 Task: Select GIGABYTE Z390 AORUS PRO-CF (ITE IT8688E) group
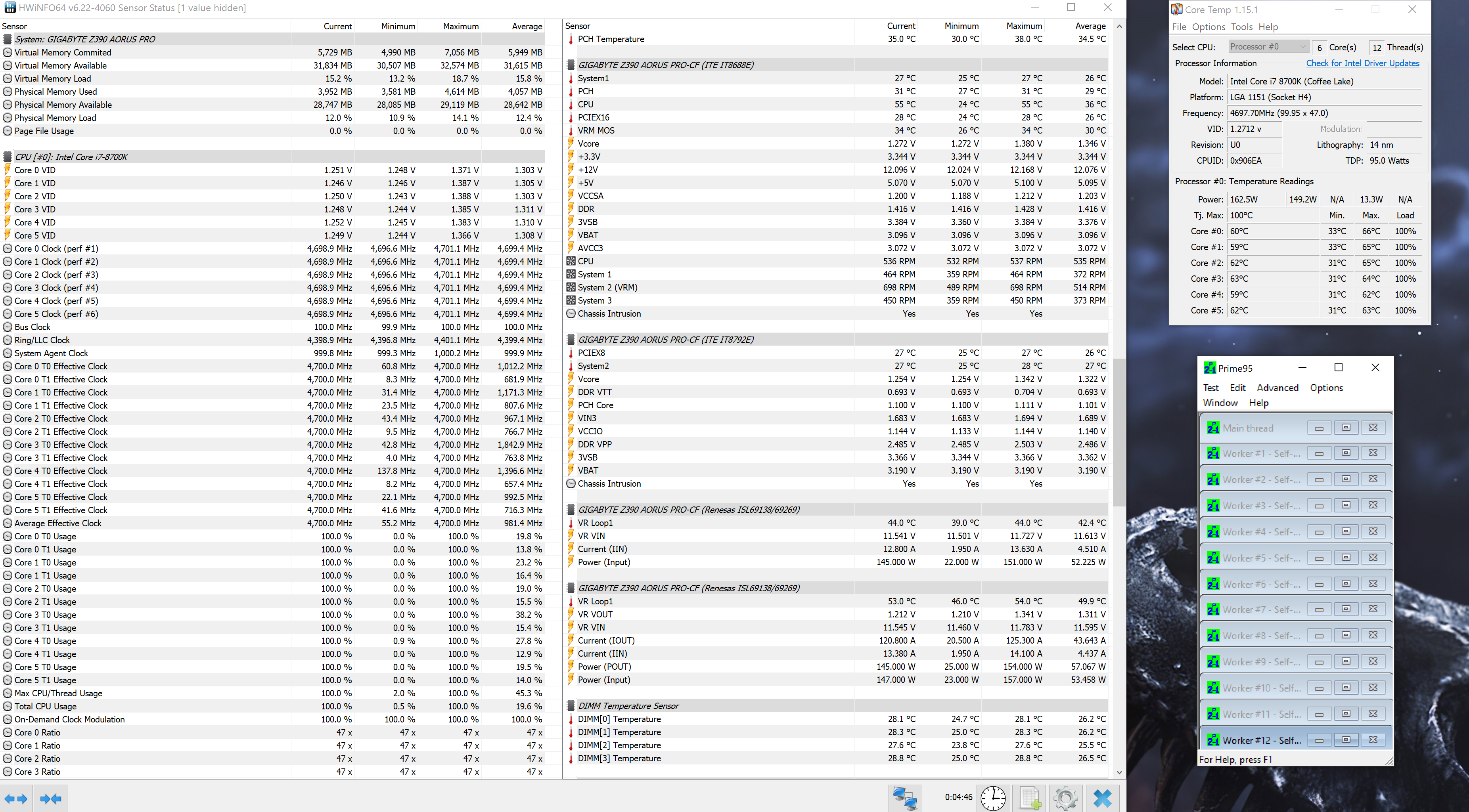[837, 65]
